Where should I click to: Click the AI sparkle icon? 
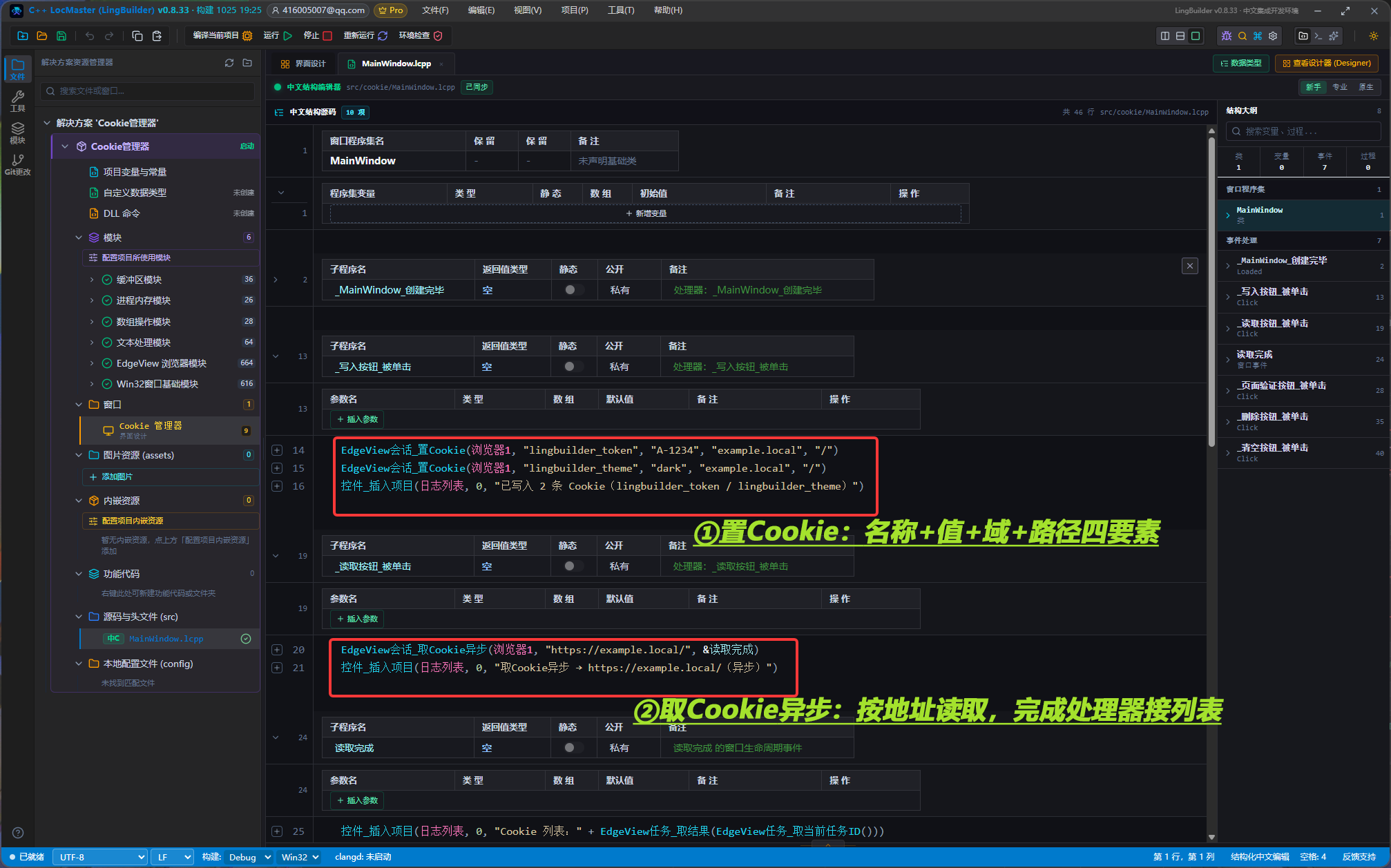pyautogui.click(x=1334, y=36)
